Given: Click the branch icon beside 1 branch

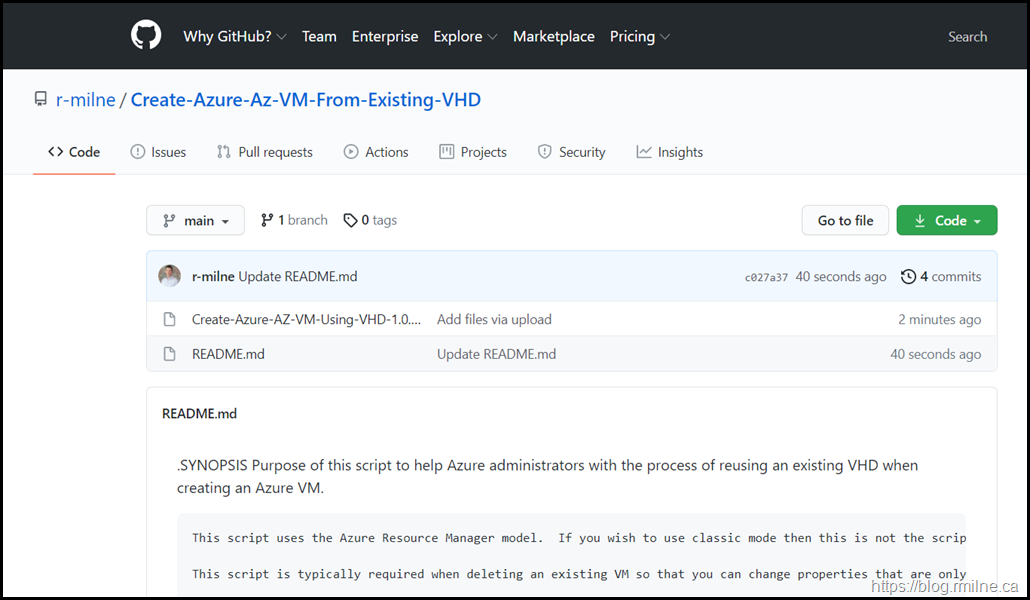Looking at the screenshot, I should click(x=267, y=220).
